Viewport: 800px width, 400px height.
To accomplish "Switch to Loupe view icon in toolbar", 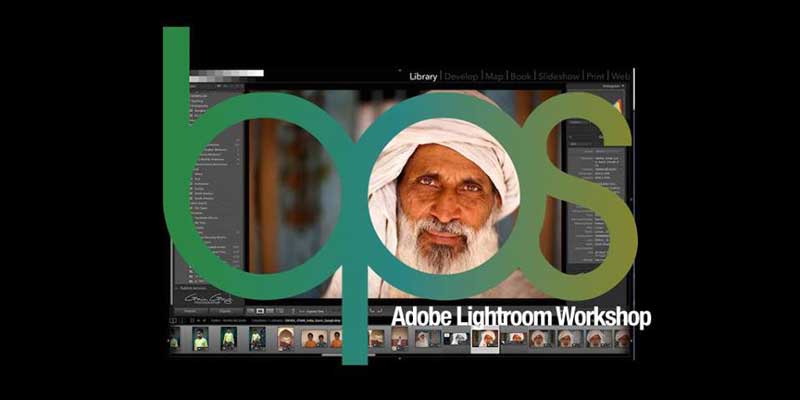I will [x=260, y=310].
